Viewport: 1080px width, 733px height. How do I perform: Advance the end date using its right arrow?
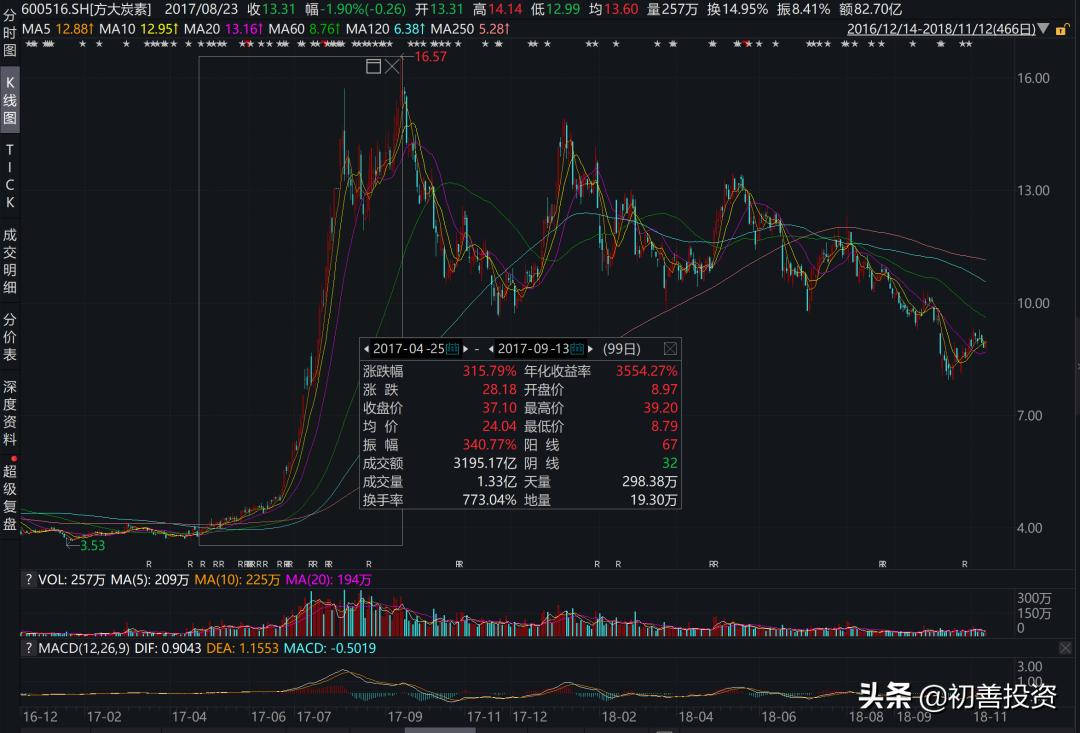590,348
